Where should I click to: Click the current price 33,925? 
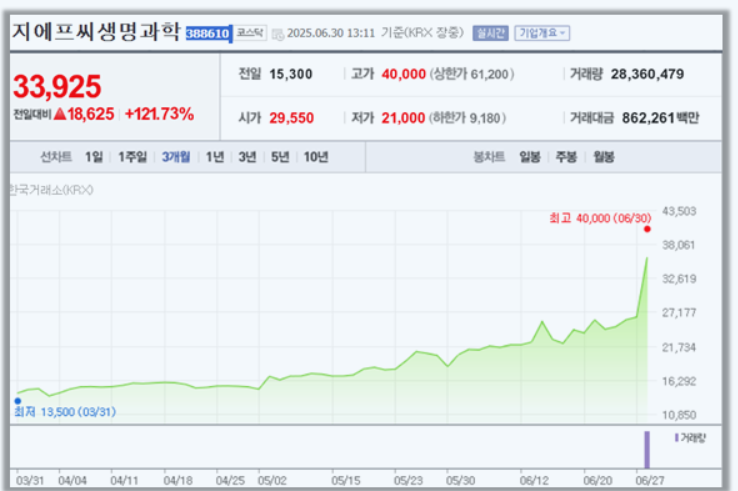point(57,87)
